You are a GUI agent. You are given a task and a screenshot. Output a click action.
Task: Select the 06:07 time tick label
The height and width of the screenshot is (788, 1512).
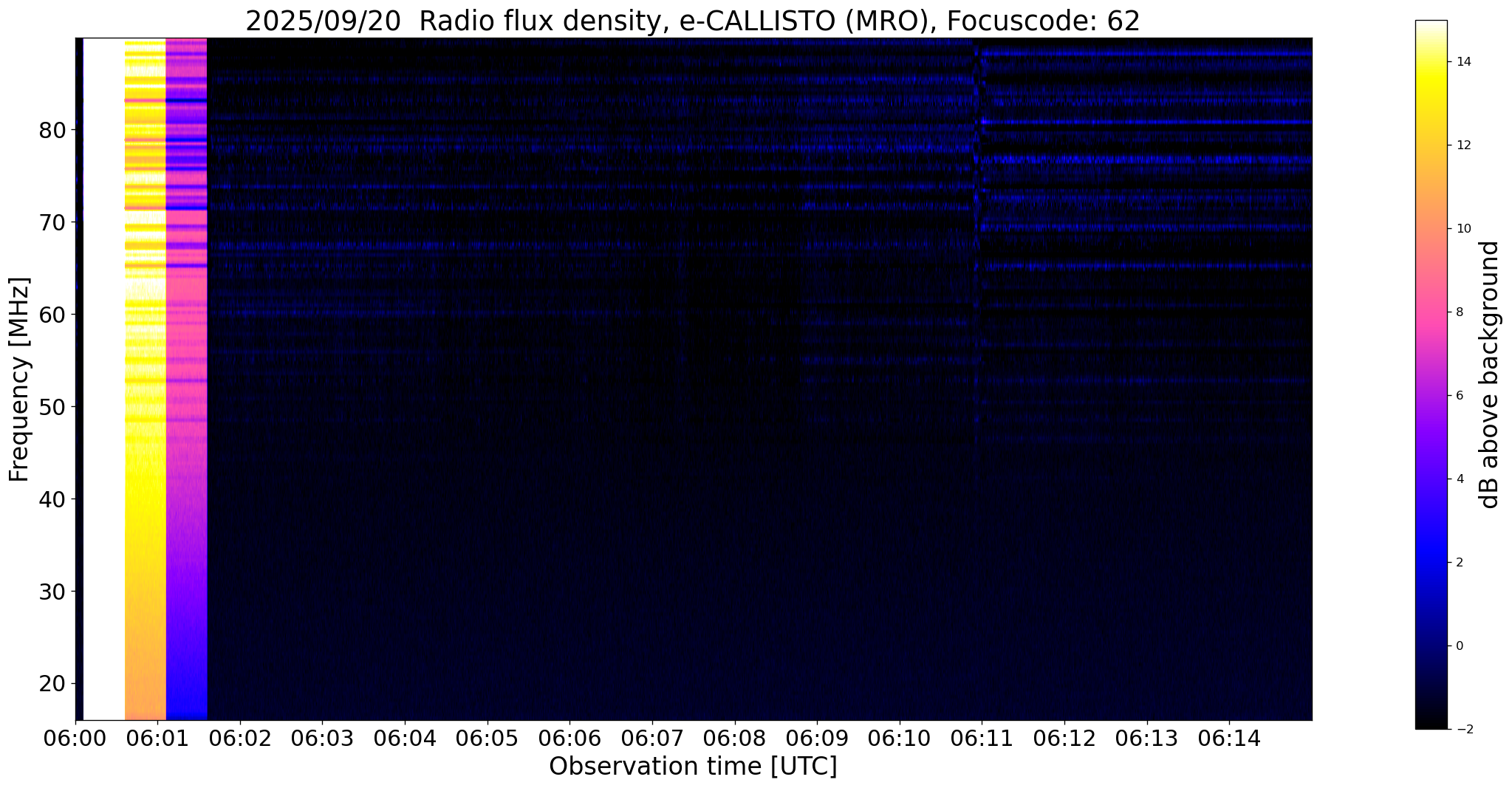coord(652,739)
